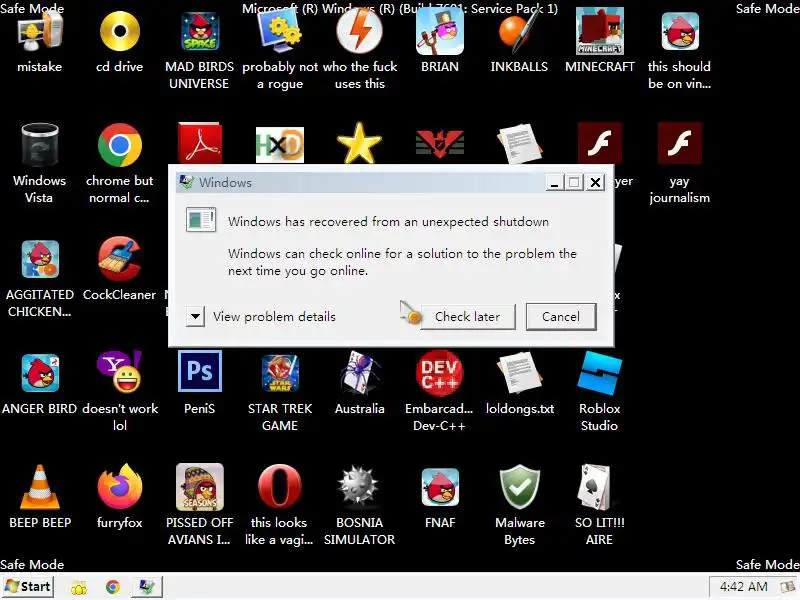Launch the furryfox browser icon
800x600 pixels.
119,487
